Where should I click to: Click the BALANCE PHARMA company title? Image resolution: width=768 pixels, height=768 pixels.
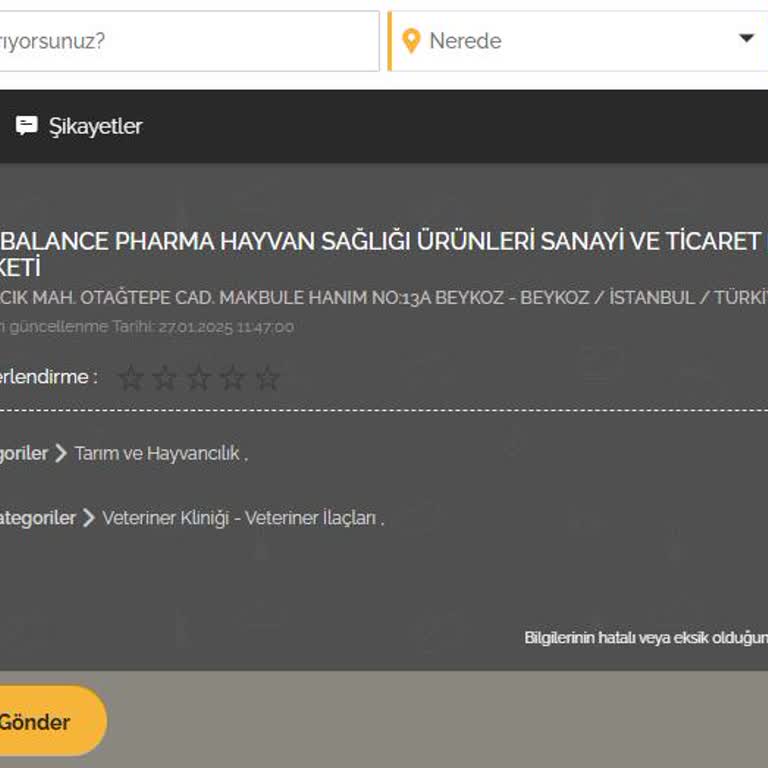click(384, 254)
